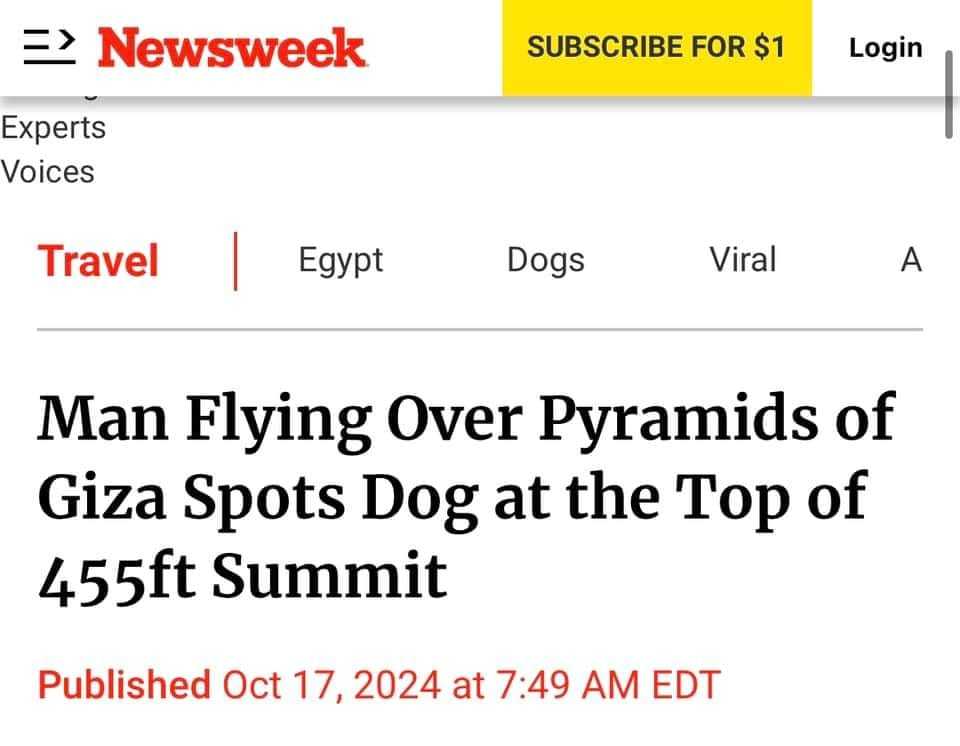
Task: Open the Login page
Action: tap(885, 47)
